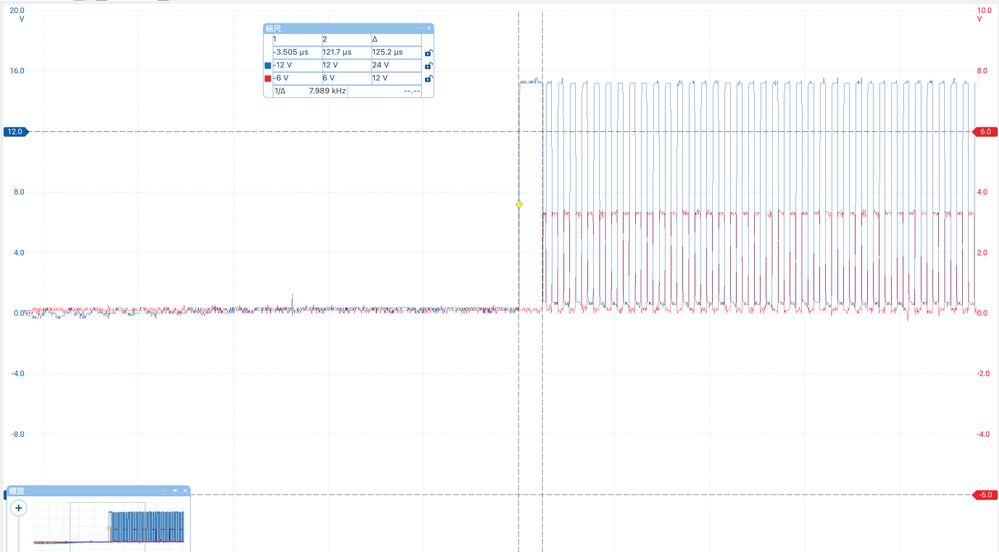This screenshot has height=552, width=999.
Task: Click the zoom-in plus button in zoom panel
Action: coord(18,508)
